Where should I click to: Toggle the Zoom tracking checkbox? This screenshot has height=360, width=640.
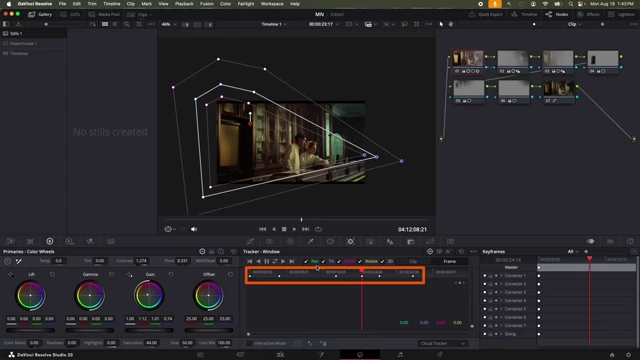point(339,261)
